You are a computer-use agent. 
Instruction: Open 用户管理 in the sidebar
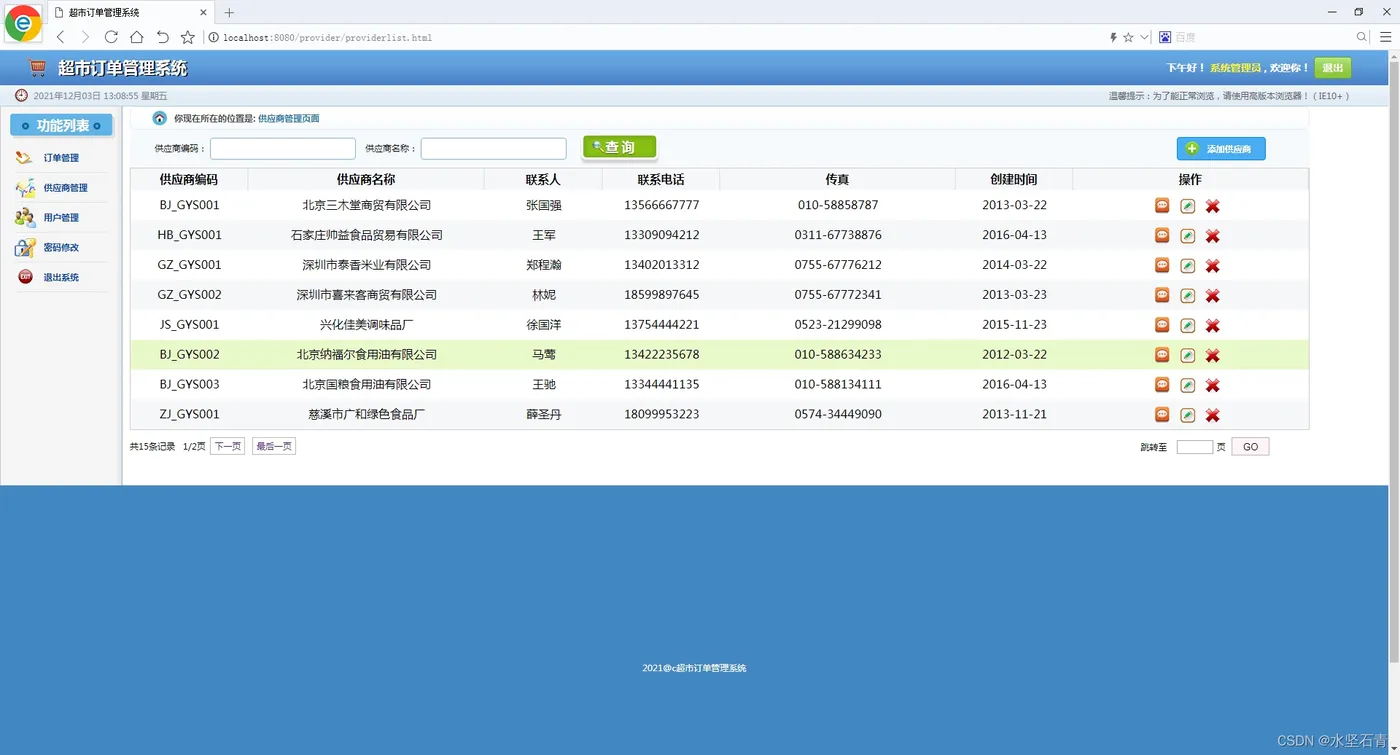tap(61, 218)
